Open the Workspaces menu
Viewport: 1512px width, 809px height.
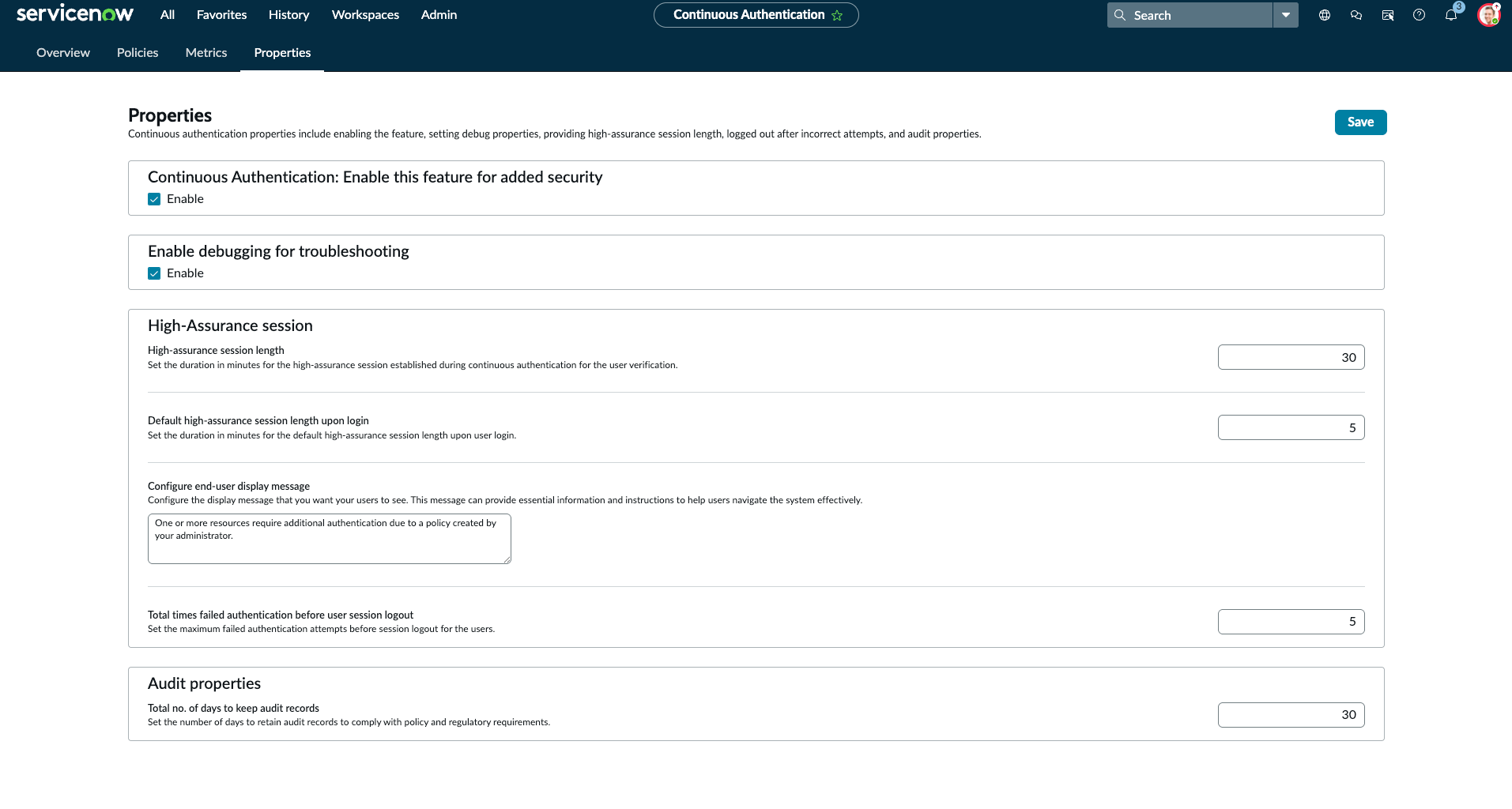(x=365, y=15)
